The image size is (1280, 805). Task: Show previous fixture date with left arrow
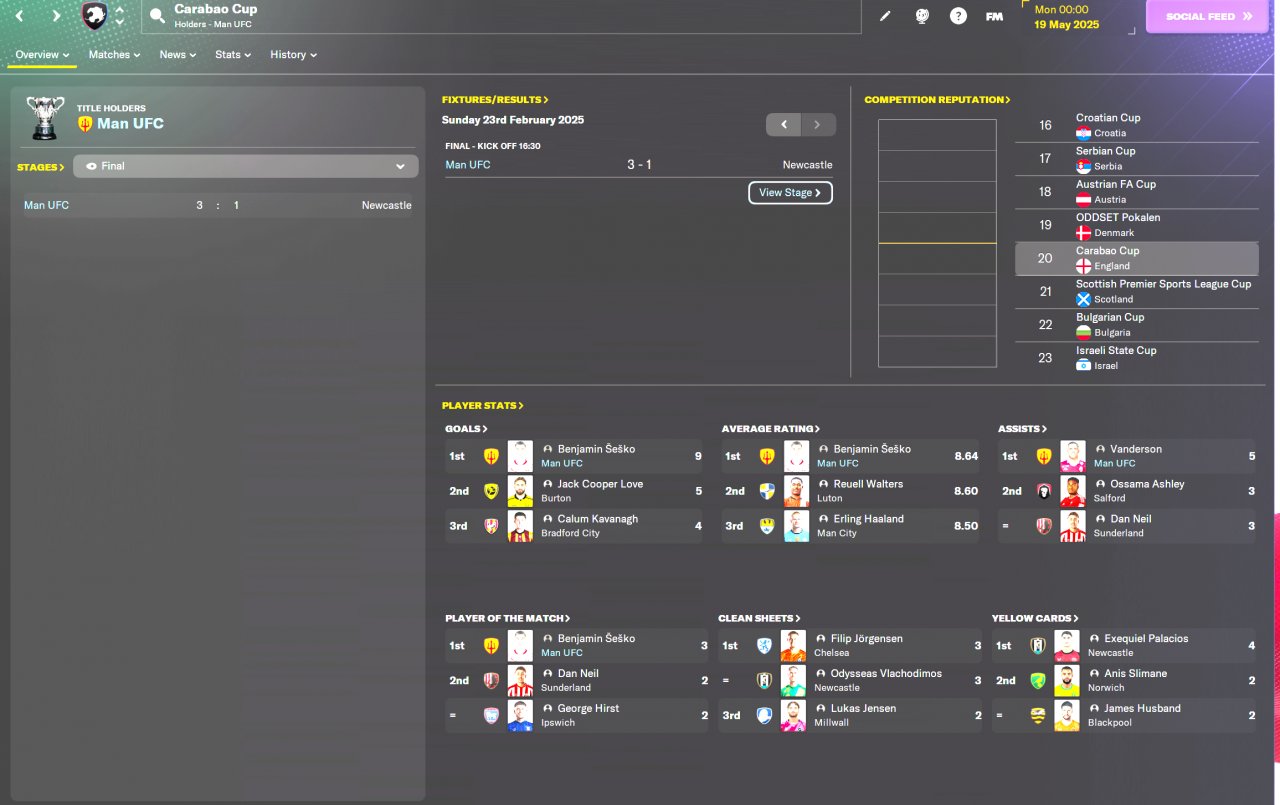784,125
